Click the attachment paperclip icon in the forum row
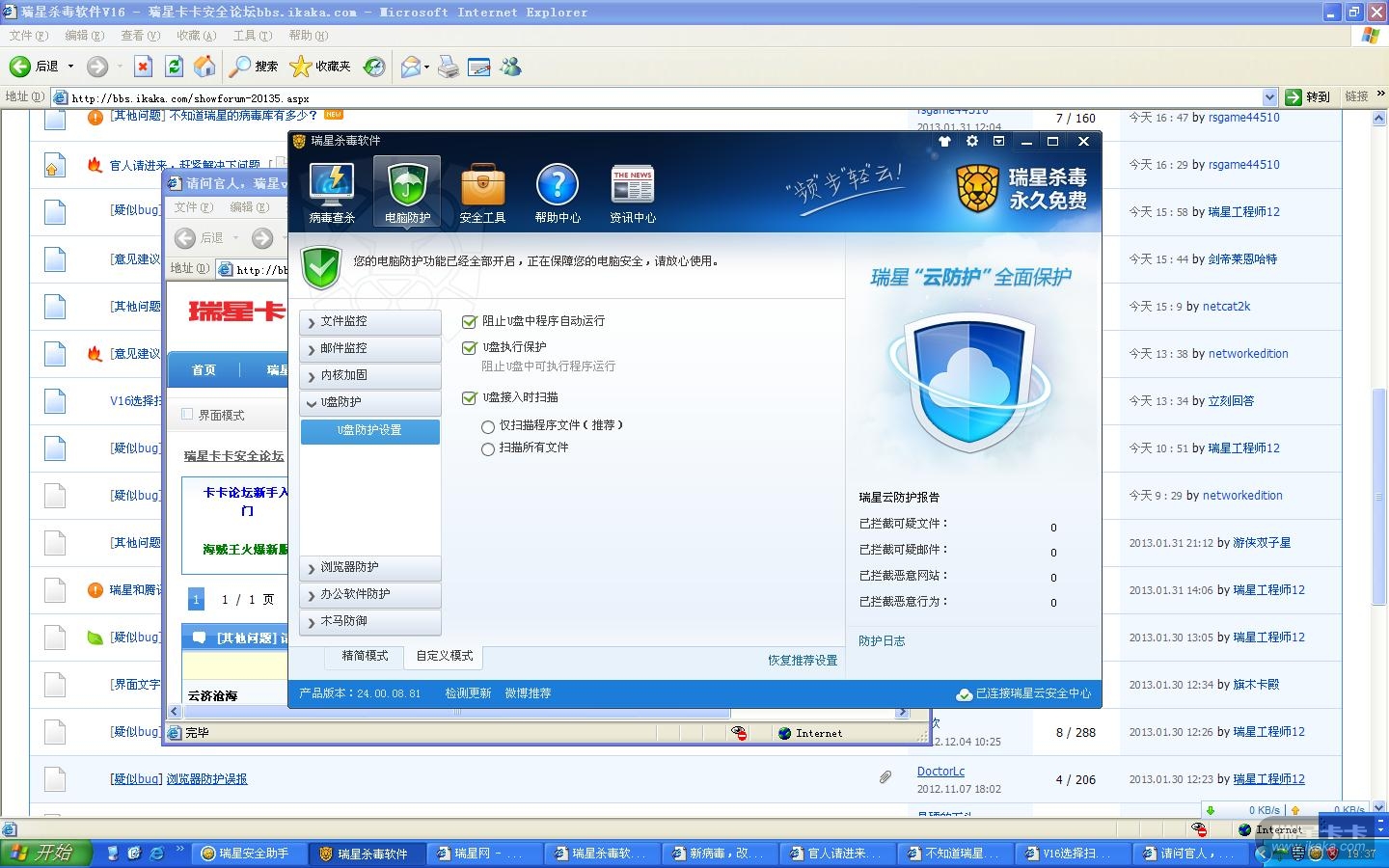Image resolution: width=1389 pixels, height=868 pixels. (x=885, y=777)
